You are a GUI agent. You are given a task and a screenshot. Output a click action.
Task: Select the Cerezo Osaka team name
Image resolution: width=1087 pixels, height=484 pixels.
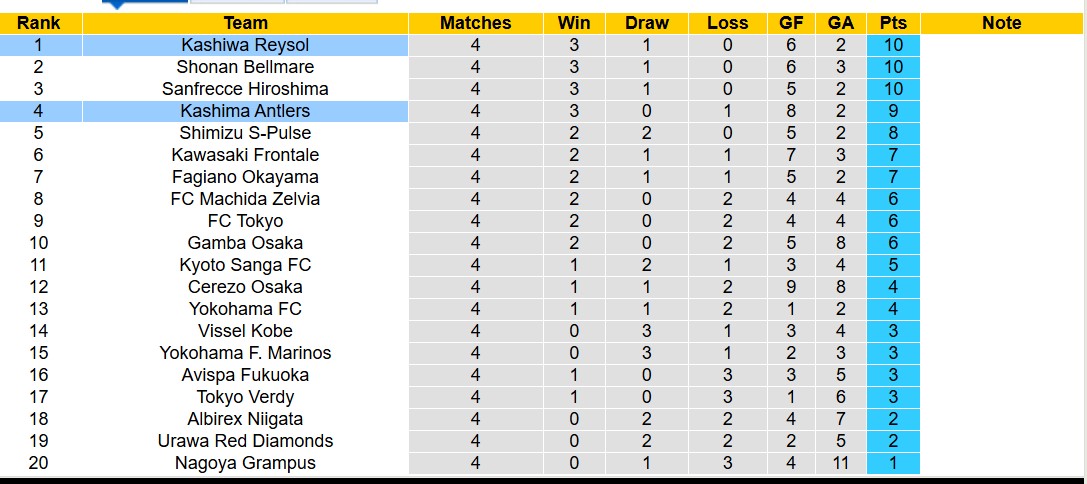[x=245, y=287]
